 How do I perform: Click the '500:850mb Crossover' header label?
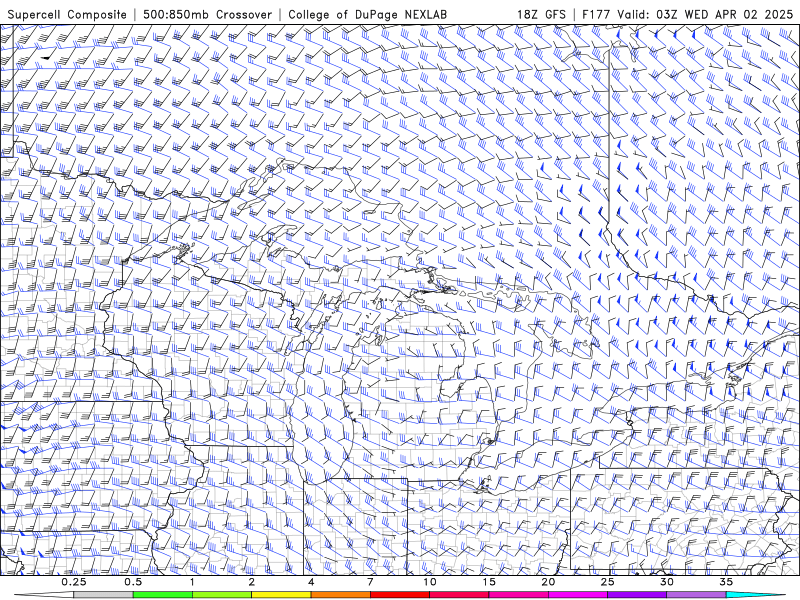click(x=207, y=14)
